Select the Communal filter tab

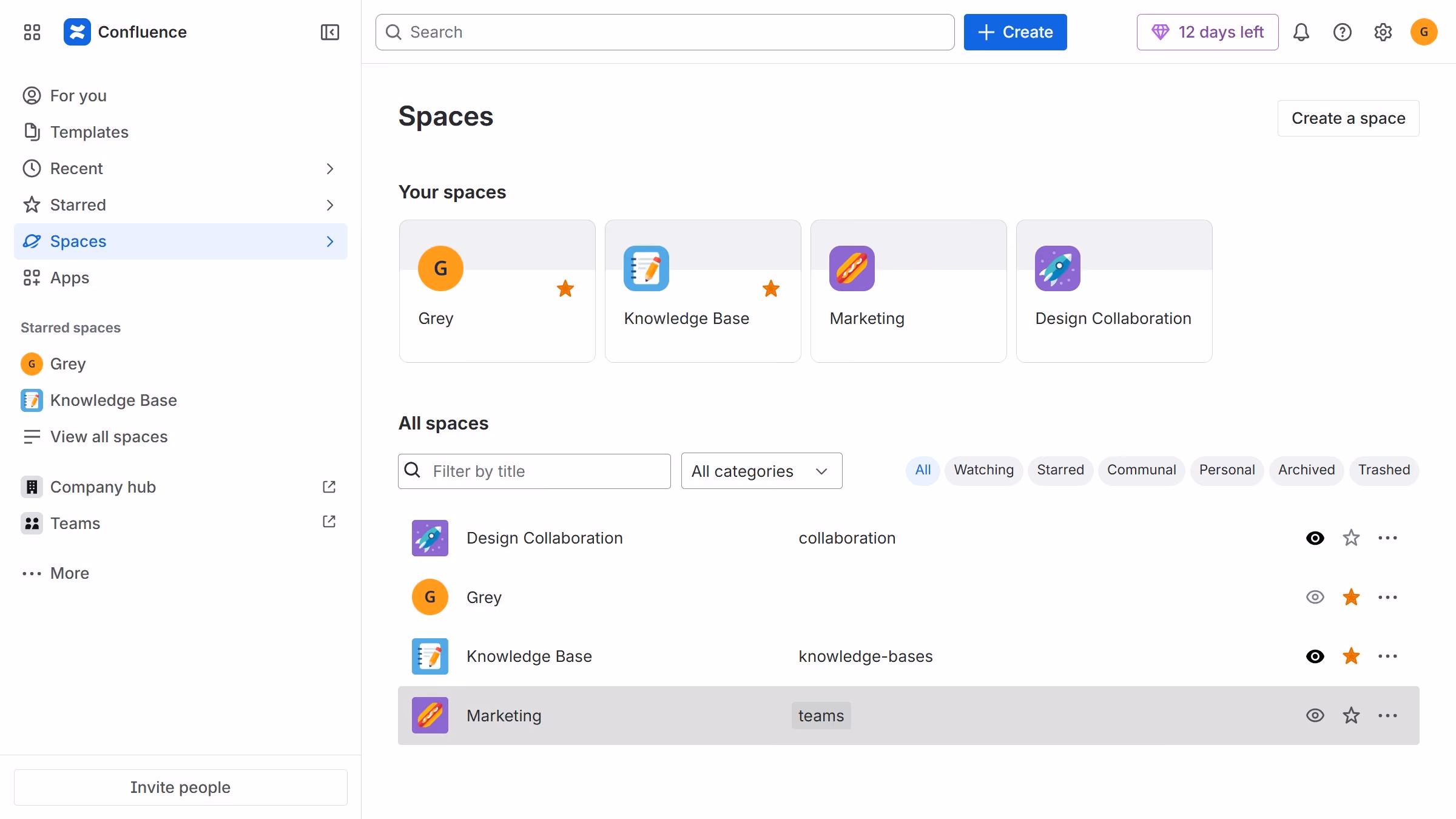1141,470
